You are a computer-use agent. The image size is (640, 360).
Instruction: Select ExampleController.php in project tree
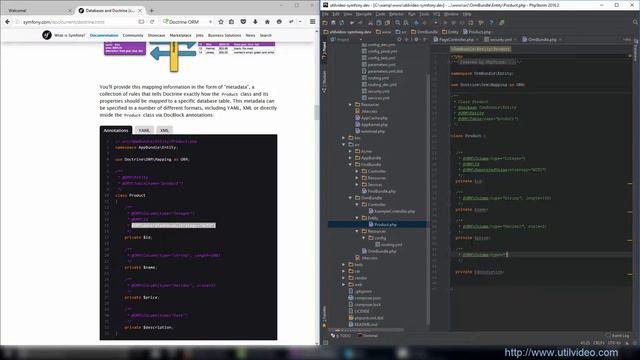(392, 211)
